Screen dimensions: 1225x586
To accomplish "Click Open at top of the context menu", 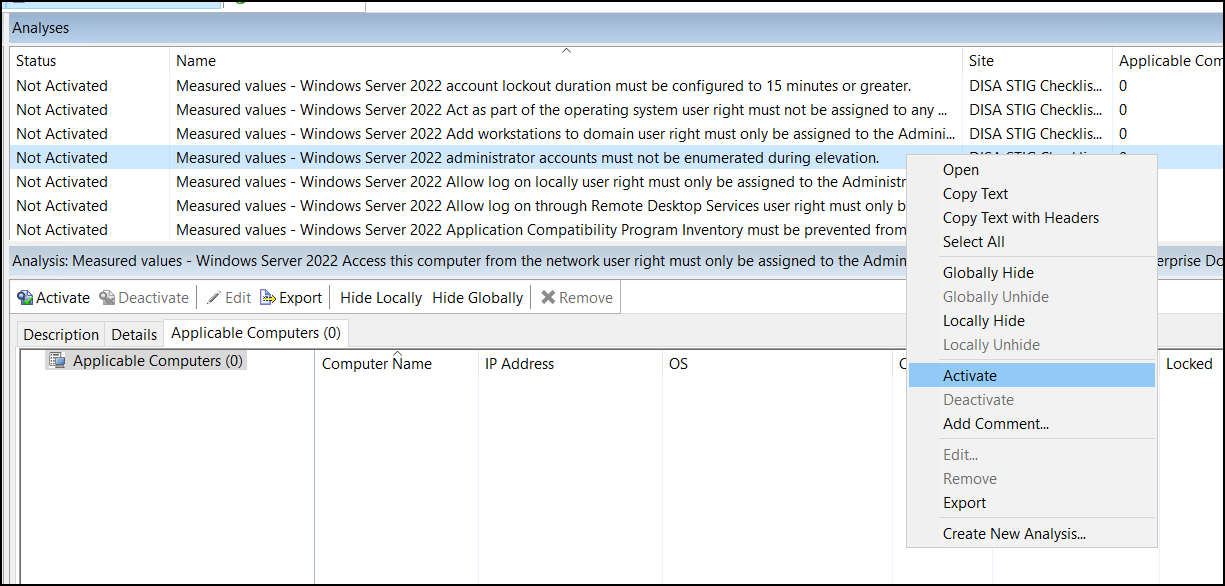I will click(960, 169).
